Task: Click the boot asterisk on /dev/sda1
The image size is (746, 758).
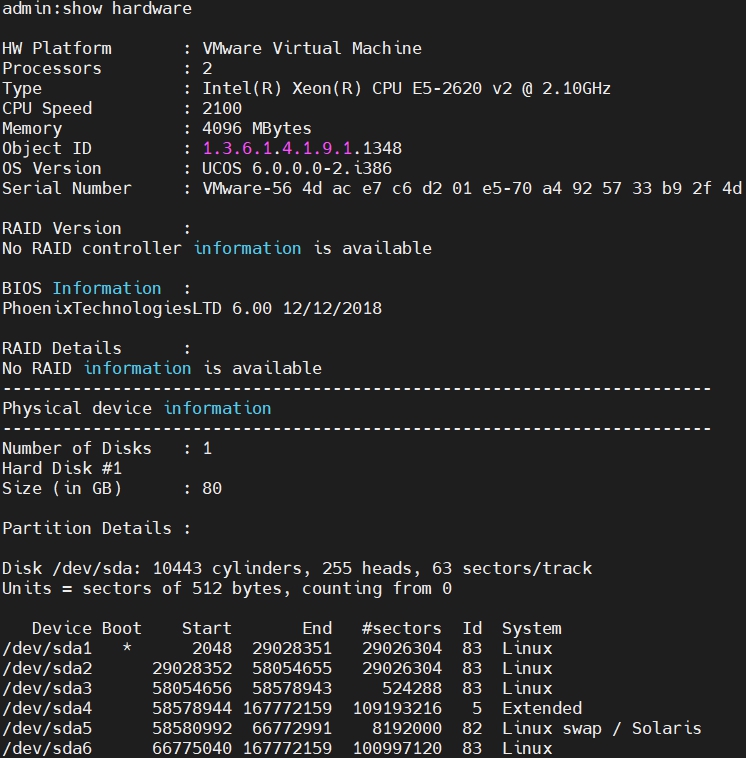Action: point(127,649)
